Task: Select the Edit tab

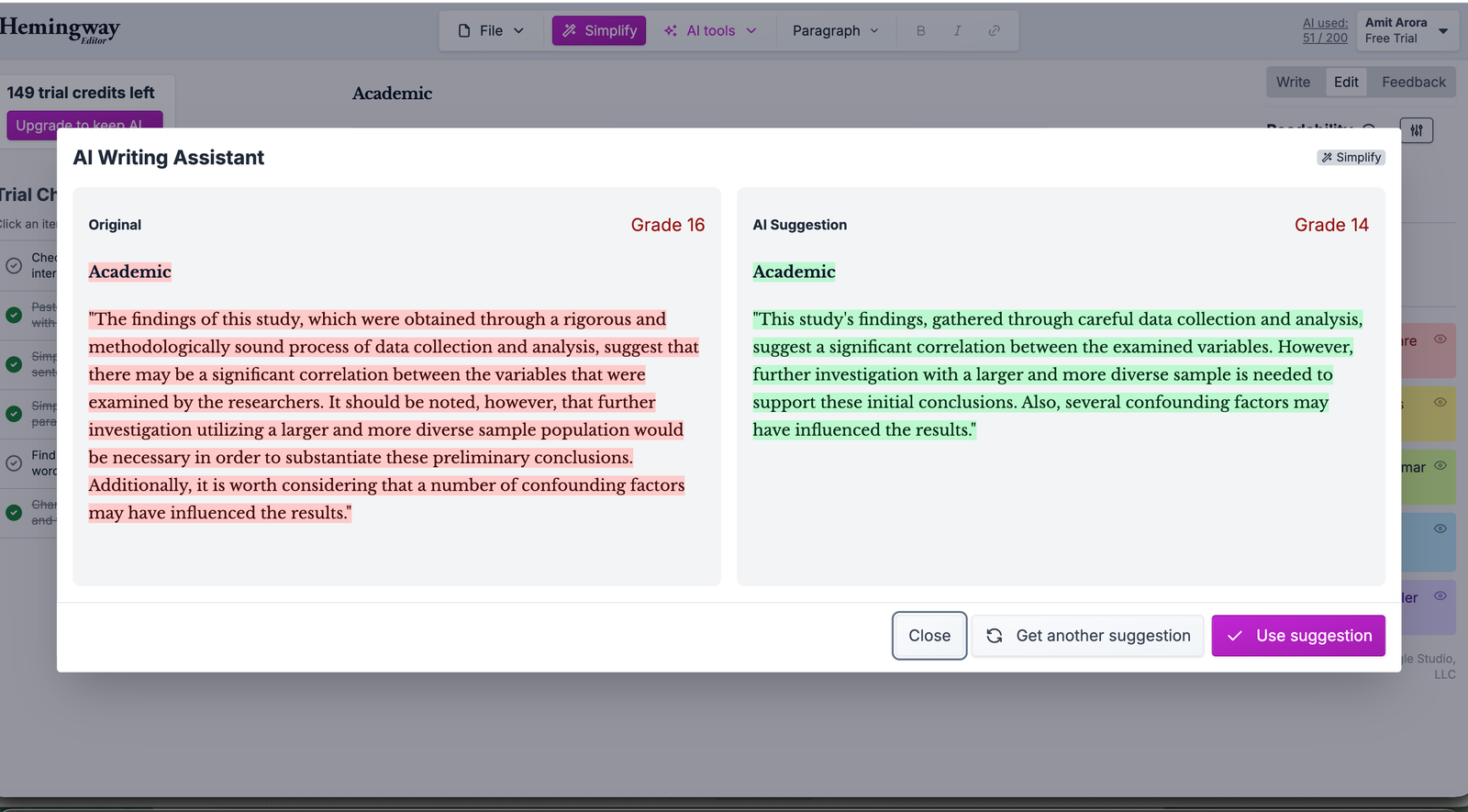Action: pyautogui.click(x=1346, y=82)
